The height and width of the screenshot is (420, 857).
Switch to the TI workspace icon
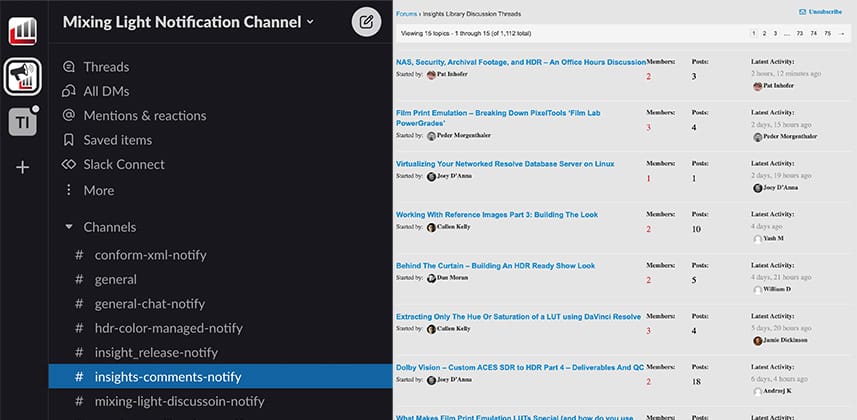pos(22,122)
